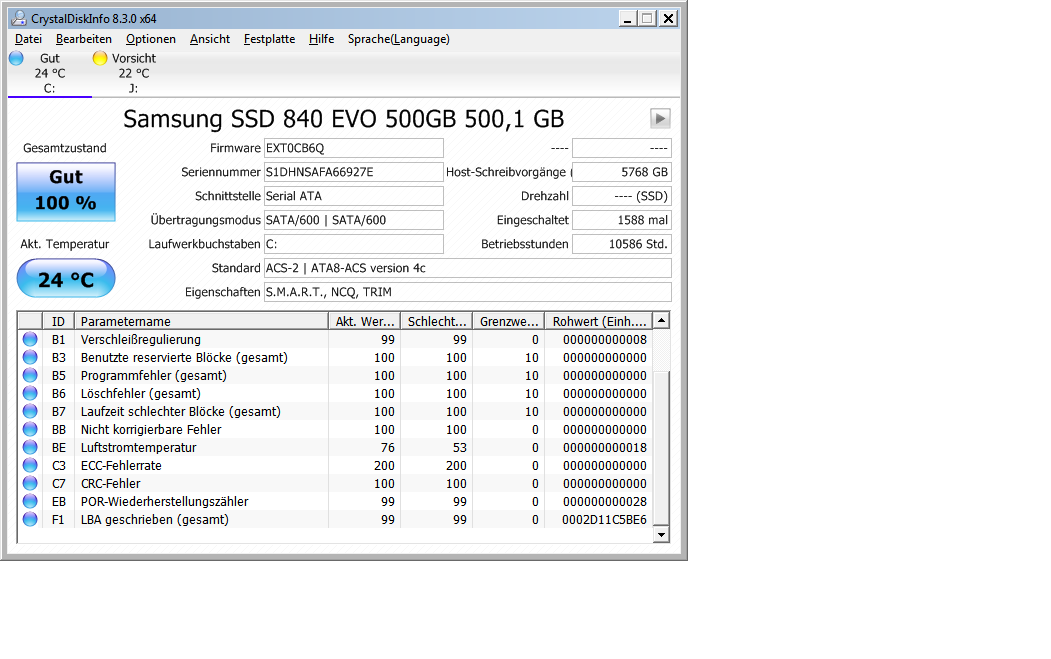This screenshot has width=1051, height=659.
Task: Open the Ansicht menu
Action: (210, 39)
